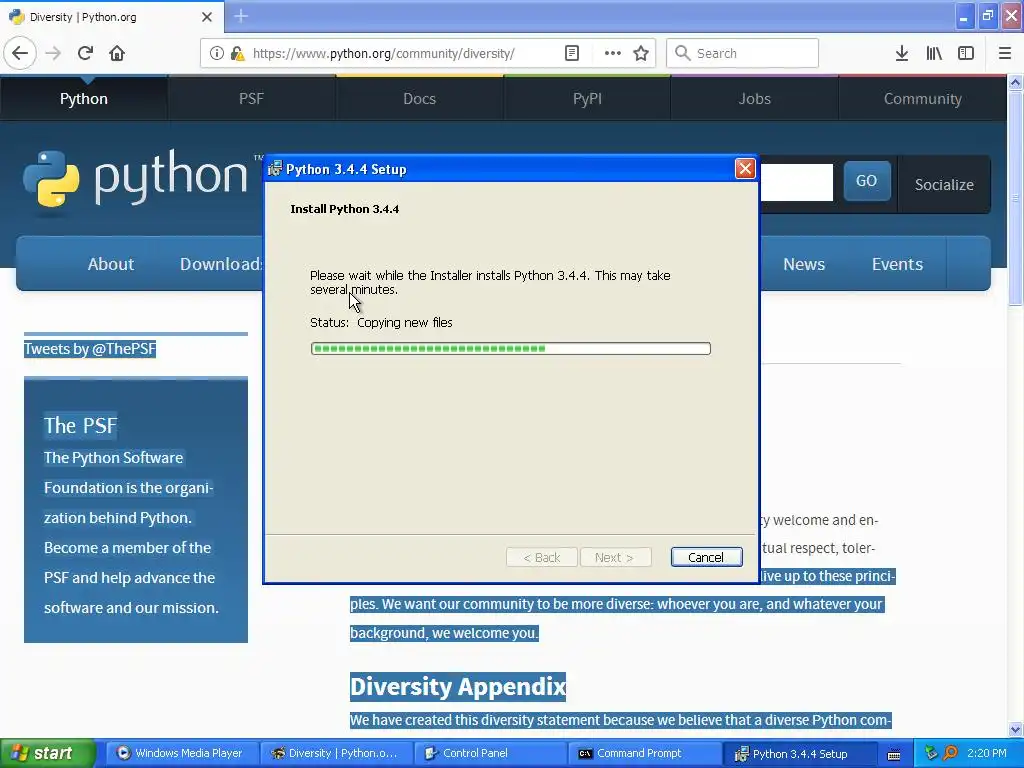This screenshot has width=1024, height=768.
Task: Click the vertical scrollbar thumb
Action: coord(1015,198)
